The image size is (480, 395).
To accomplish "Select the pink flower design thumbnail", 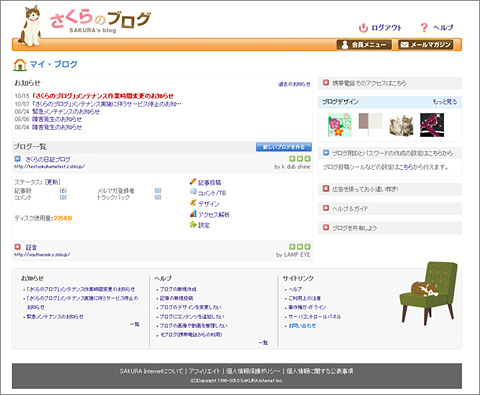I will point(340,125).
